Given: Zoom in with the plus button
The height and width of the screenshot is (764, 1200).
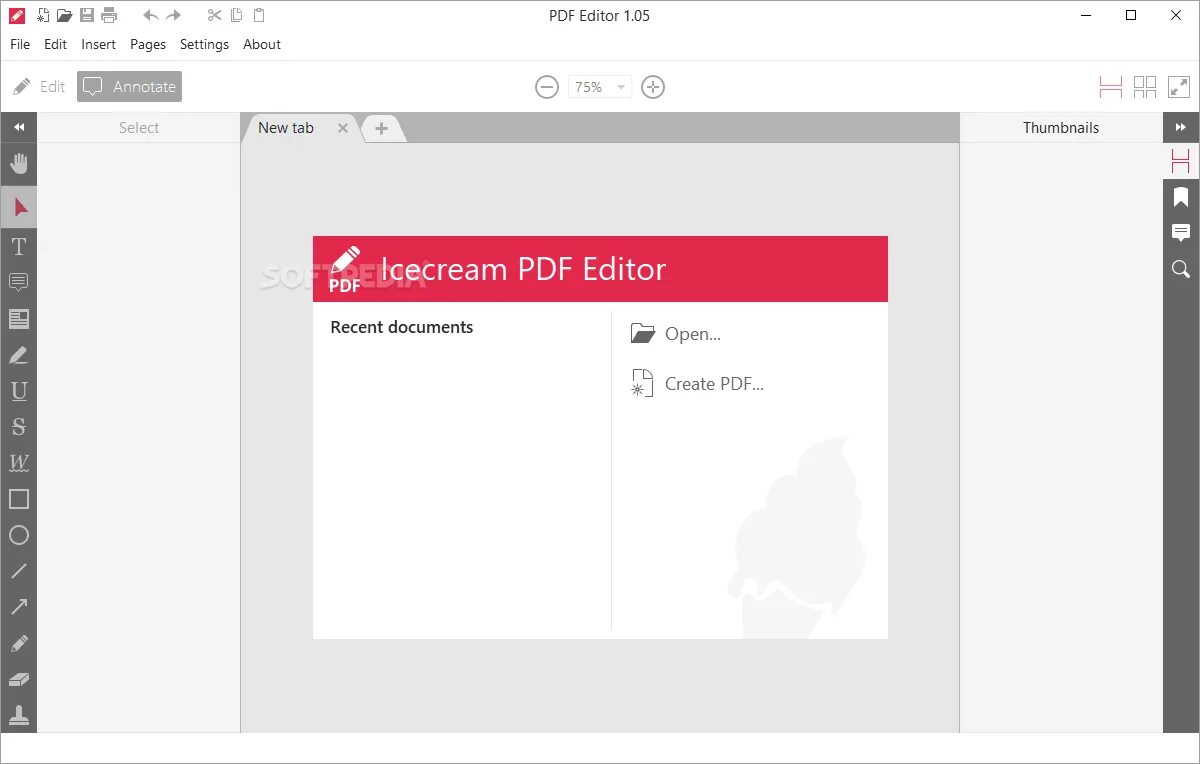Looking at the screenshot, I should click(653, 87).
